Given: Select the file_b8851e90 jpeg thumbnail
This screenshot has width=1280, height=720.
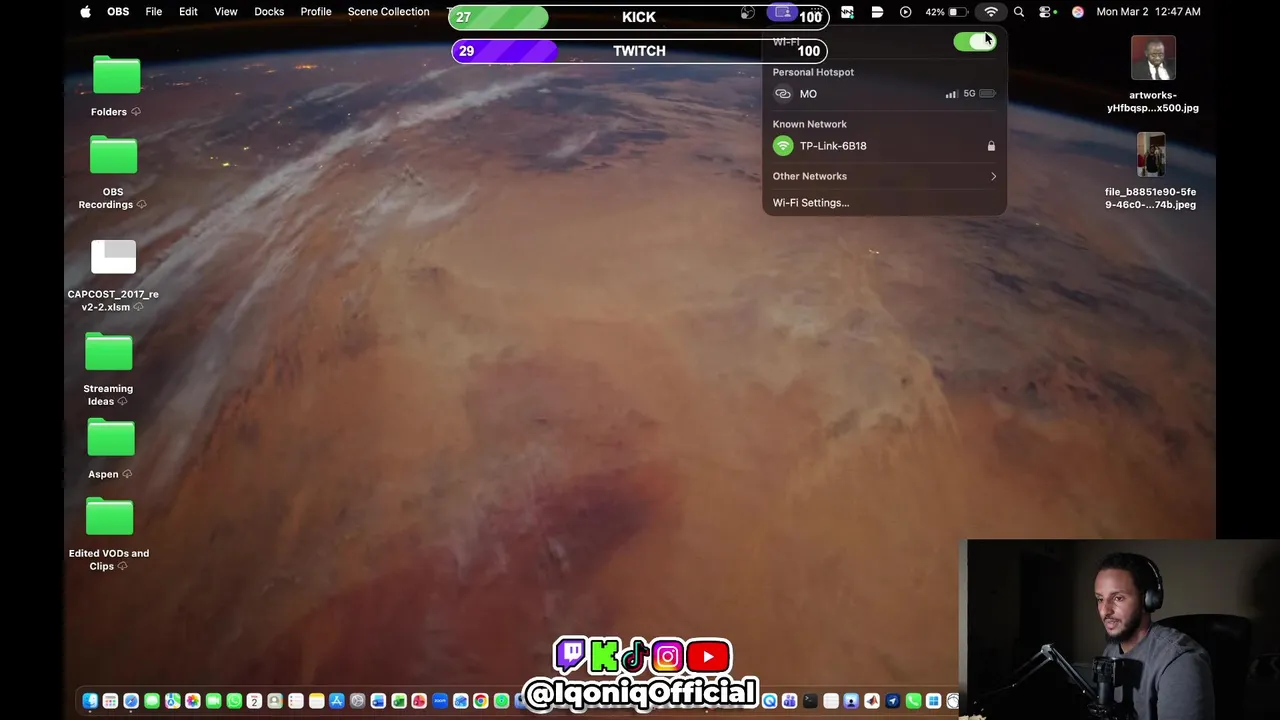Looking at the screenshot, I should [x=1151, y=154].
